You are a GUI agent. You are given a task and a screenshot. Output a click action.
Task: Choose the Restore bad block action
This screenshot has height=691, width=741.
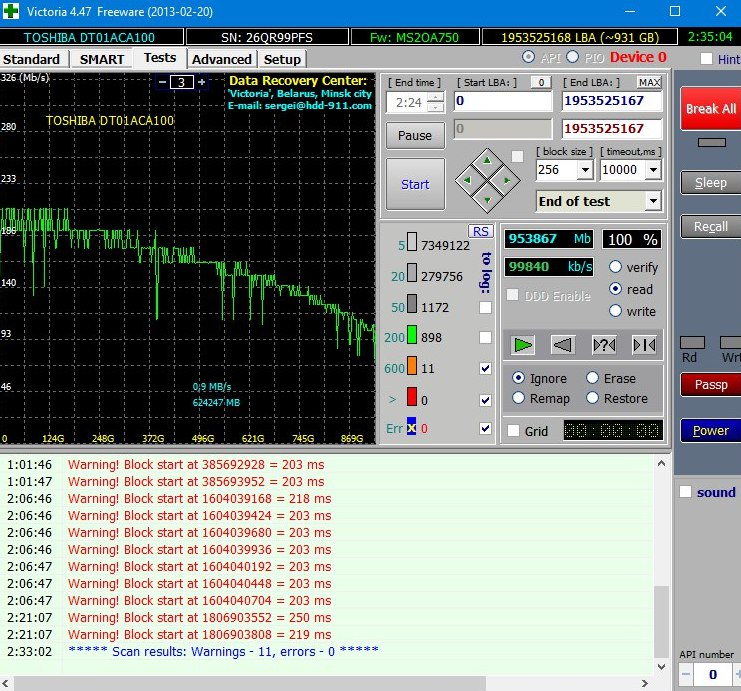point(593,398)
